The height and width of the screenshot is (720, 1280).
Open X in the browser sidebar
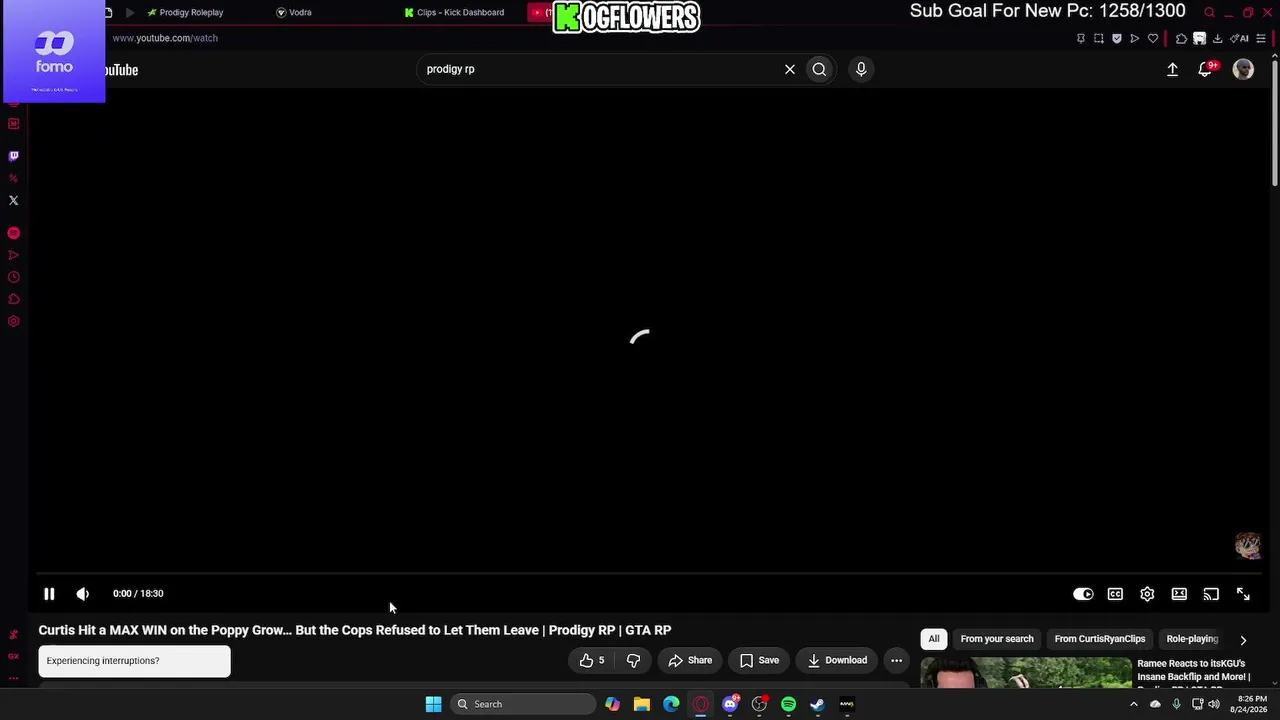click(13, 200)
